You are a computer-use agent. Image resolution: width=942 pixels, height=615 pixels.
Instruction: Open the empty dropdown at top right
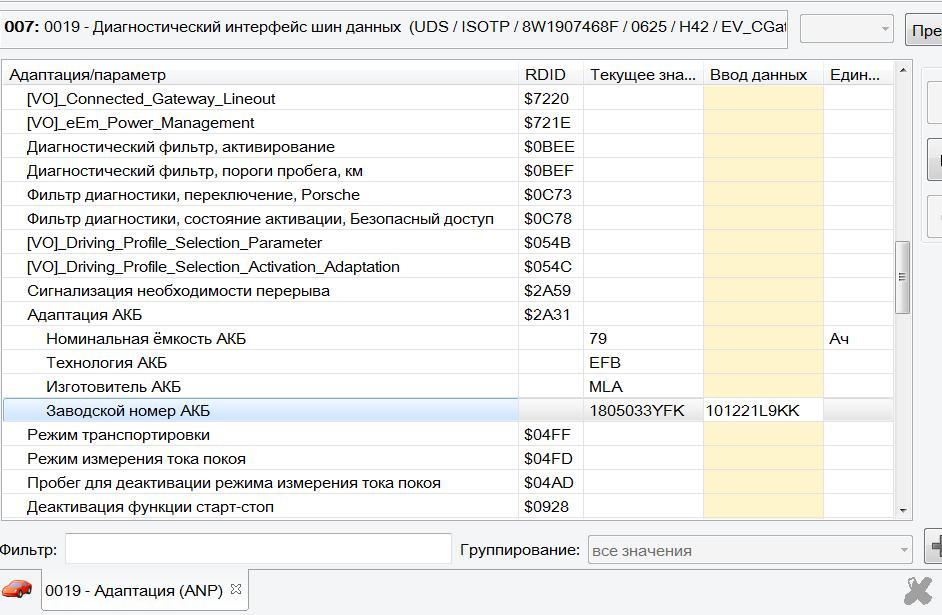coord(846,28)
